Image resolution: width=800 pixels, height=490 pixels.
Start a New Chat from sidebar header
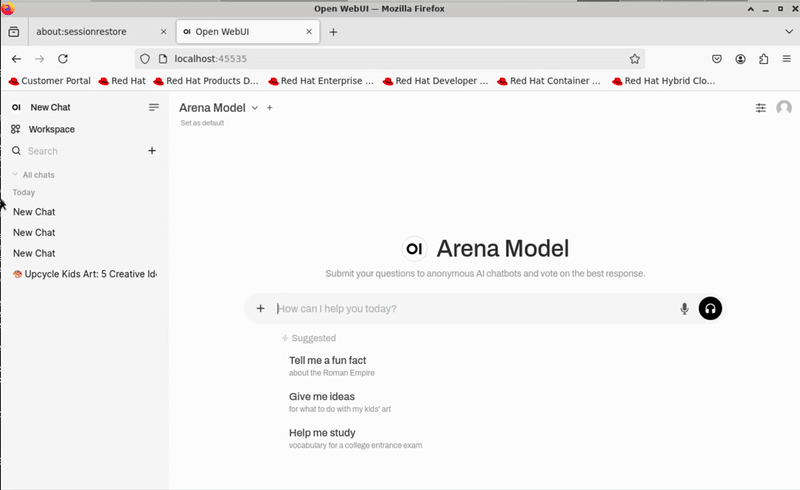[50, 107]
